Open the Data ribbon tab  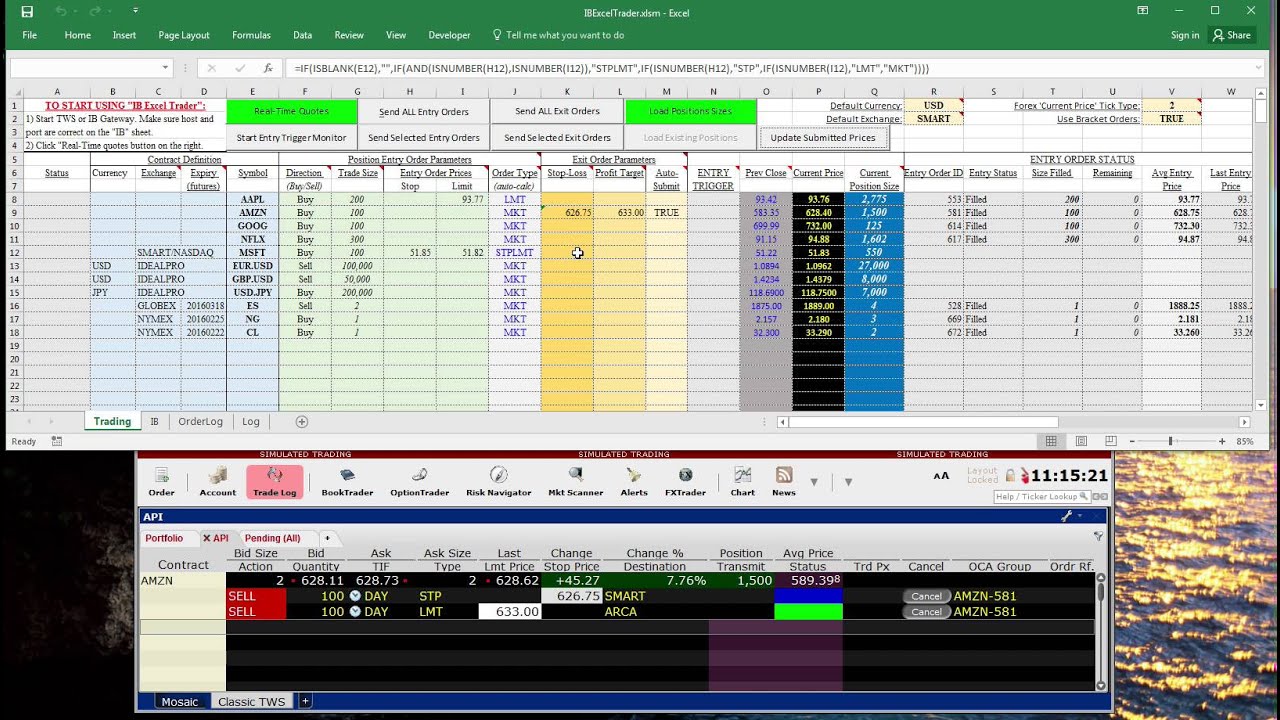pyautogui.click(x=302, y=35)
